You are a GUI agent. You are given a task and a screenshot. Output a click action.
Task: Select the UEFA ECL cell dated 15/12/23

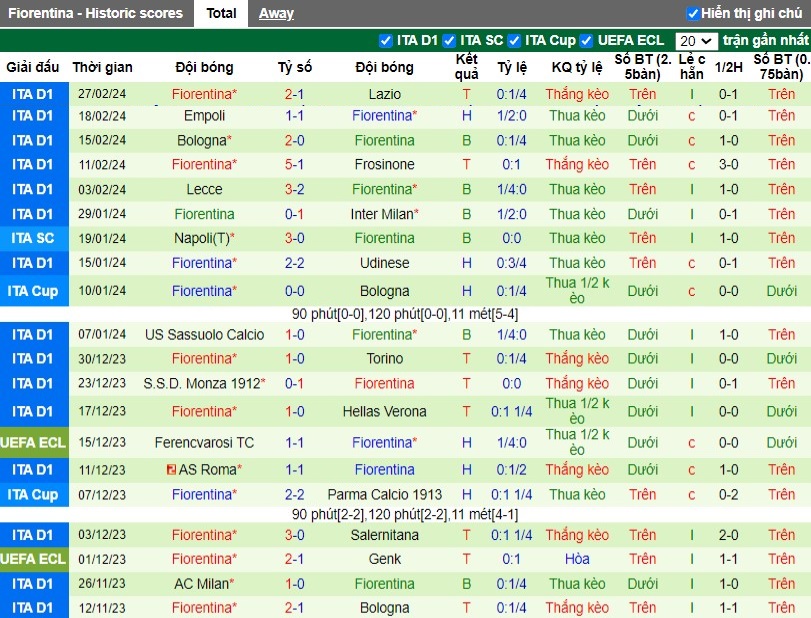click(34, 443)
